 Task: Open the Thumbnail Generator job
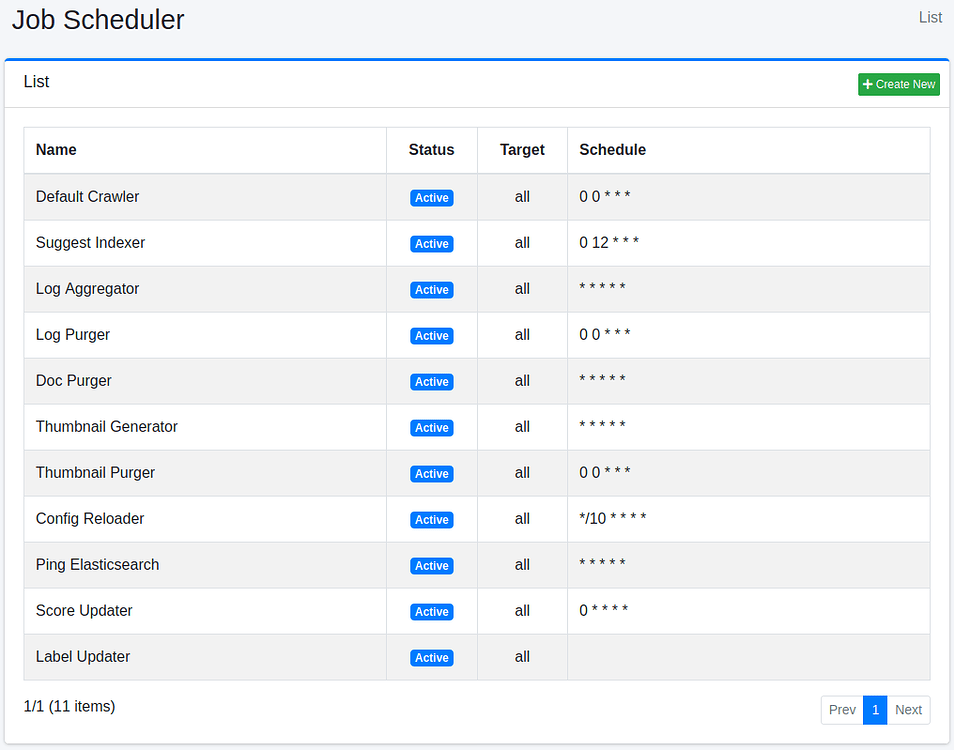point(107,427)
